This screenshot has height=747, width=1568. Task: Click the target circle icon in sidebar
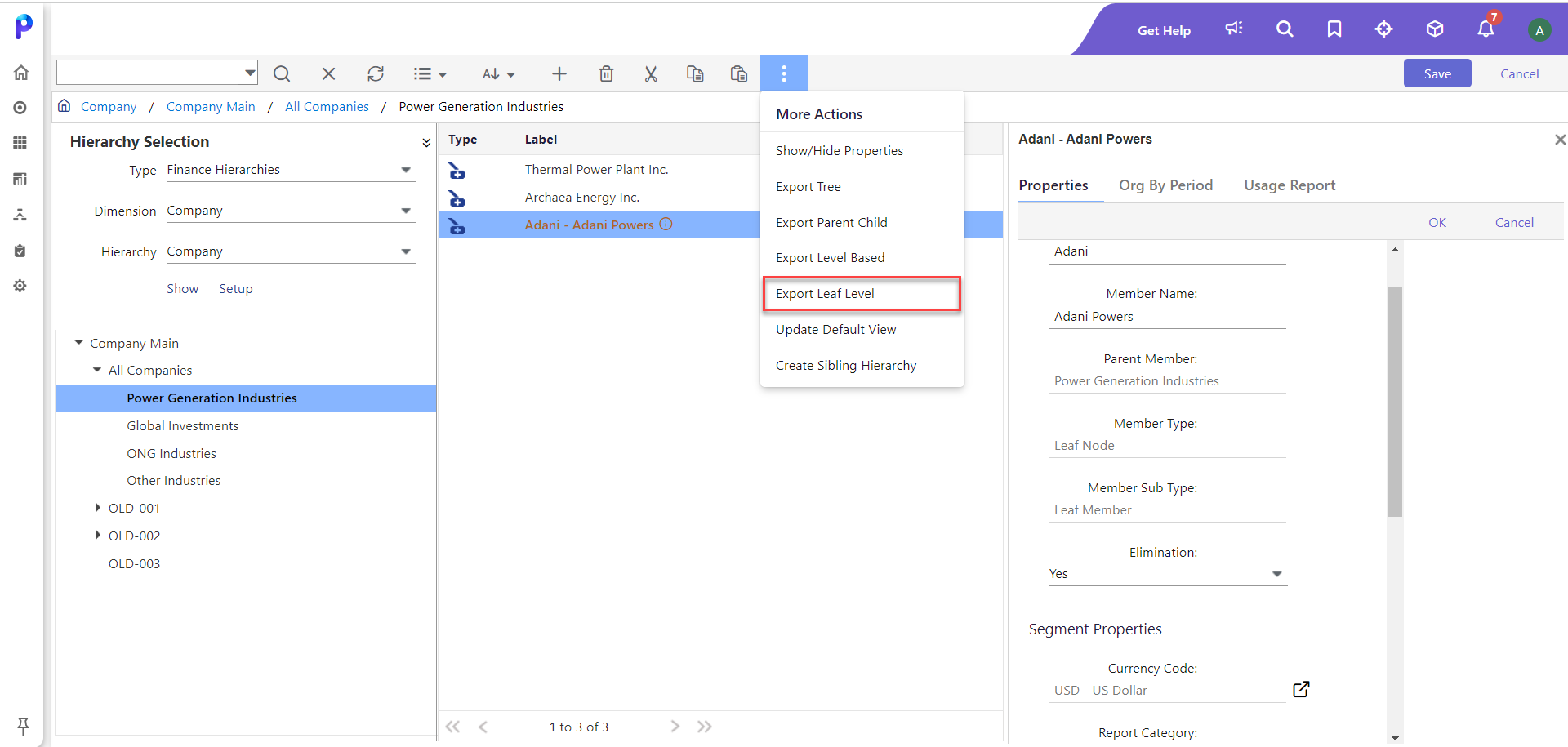[20, 108]
